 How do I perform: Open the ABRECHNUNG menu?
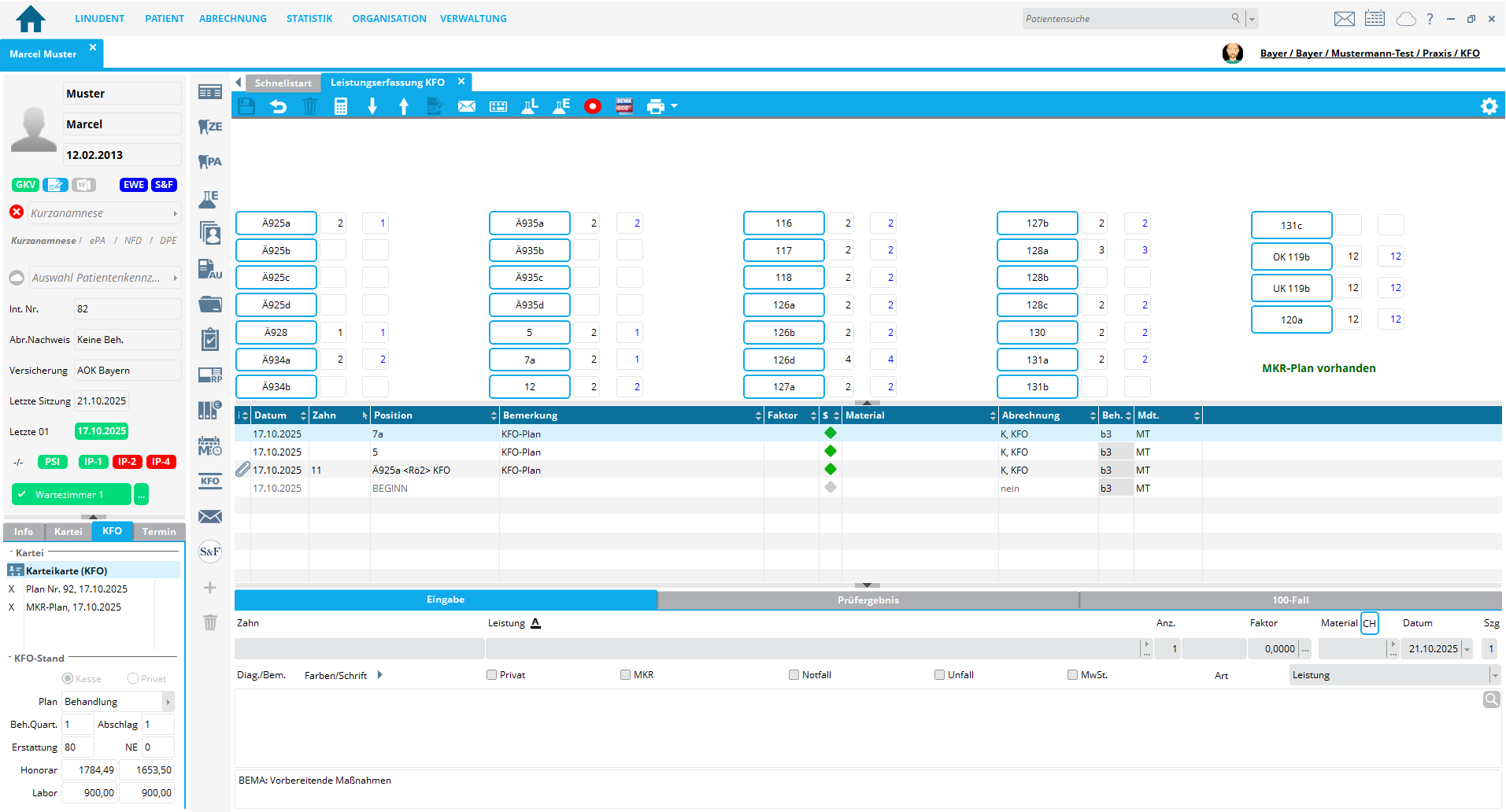(x=232, y=18)
